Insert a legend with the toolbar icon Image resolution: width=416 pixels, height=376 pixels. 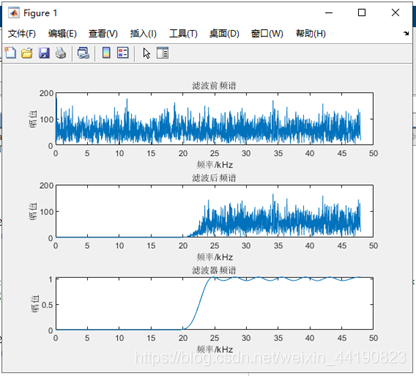click(x=123, y=53)
